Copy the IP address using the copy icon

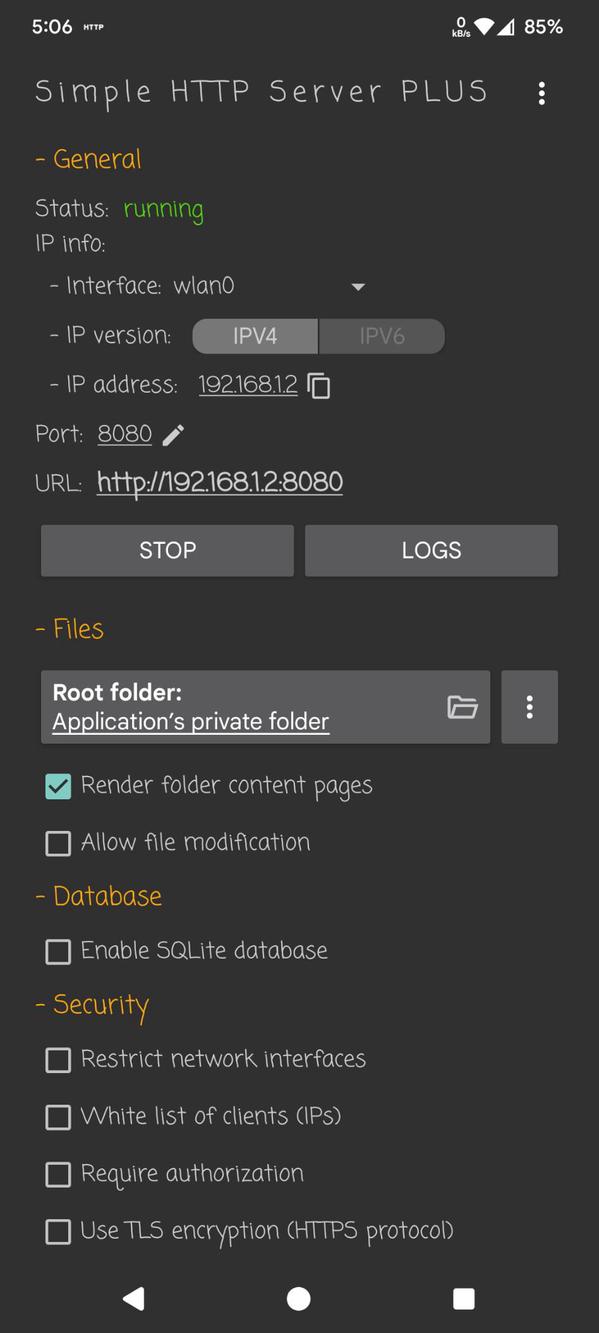point(318,385)
